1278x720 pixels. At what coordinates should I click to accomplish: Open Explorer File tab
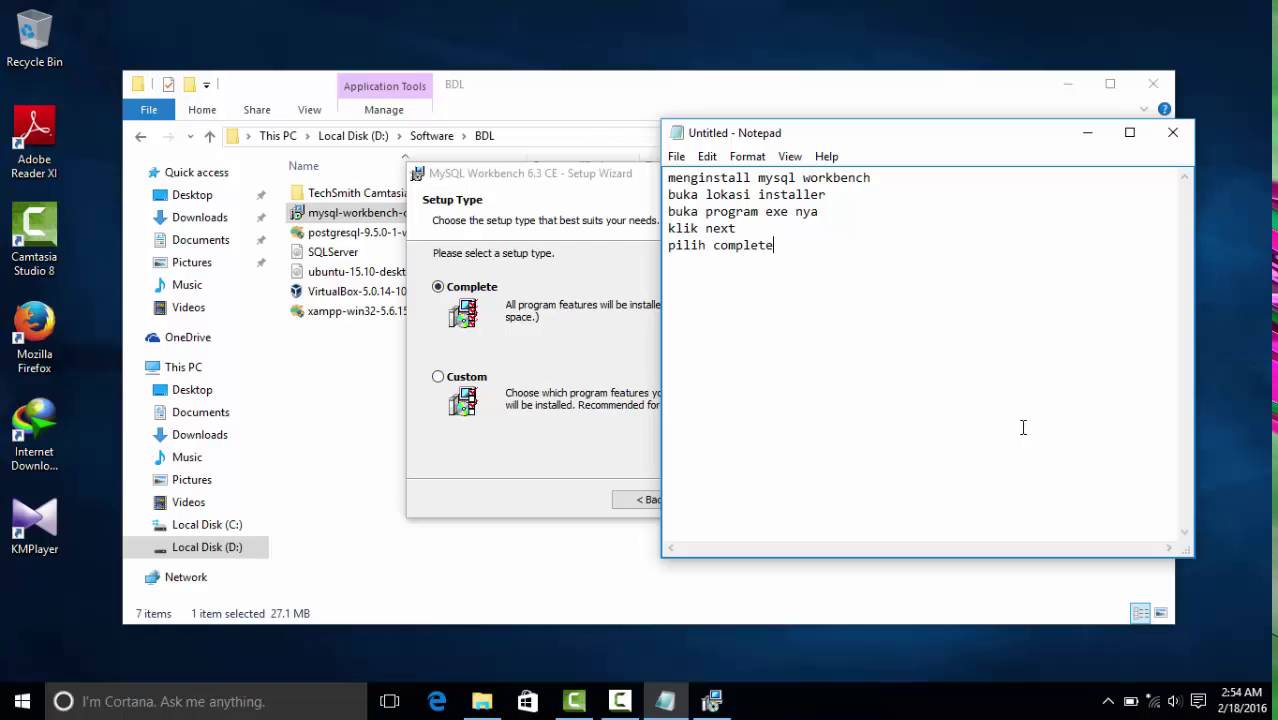[x=148, y=110]
